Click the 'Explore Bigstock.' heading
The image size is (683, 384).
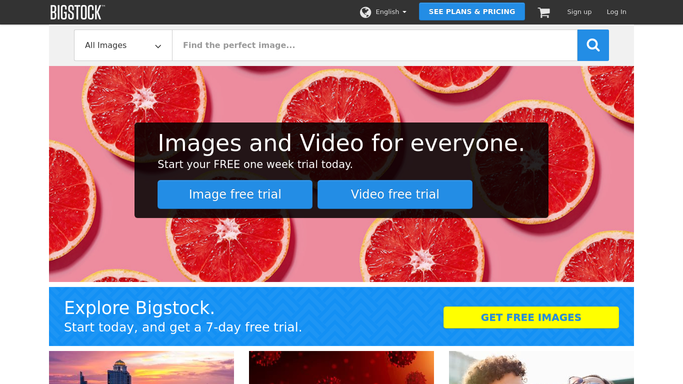pos(139,308)
